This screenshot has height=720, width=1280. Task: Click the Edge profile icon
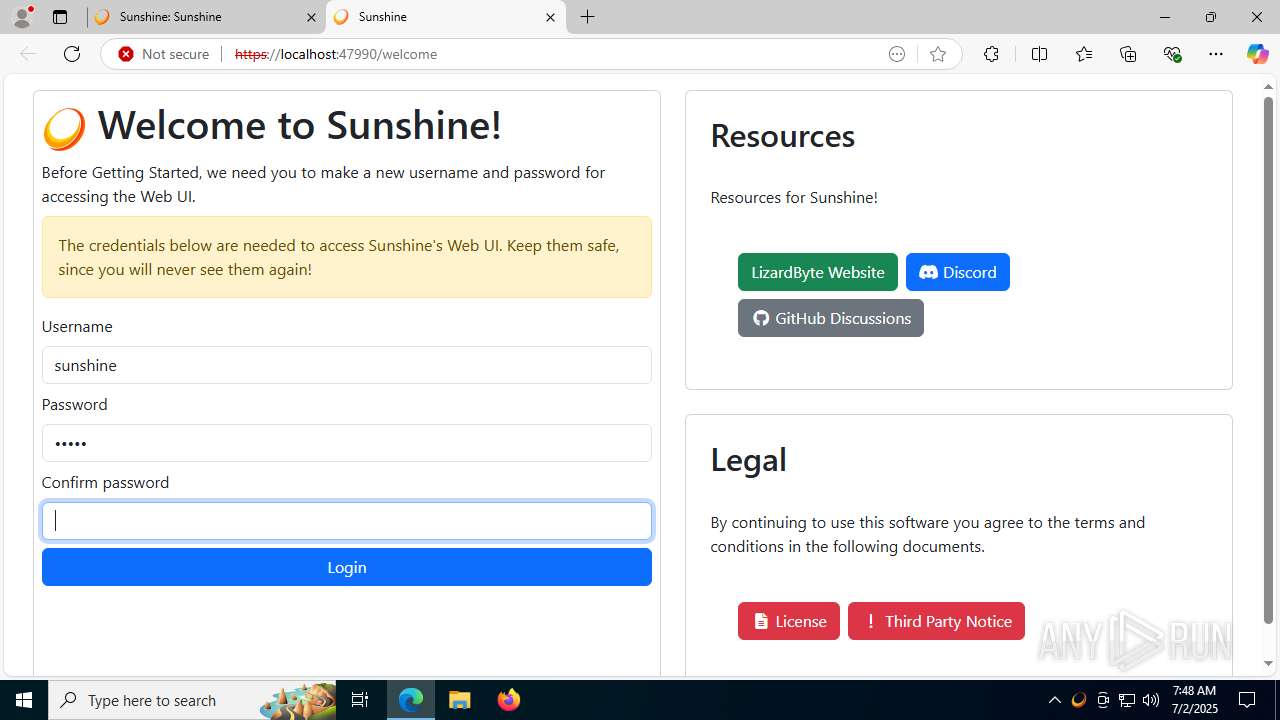coord(22,17)
